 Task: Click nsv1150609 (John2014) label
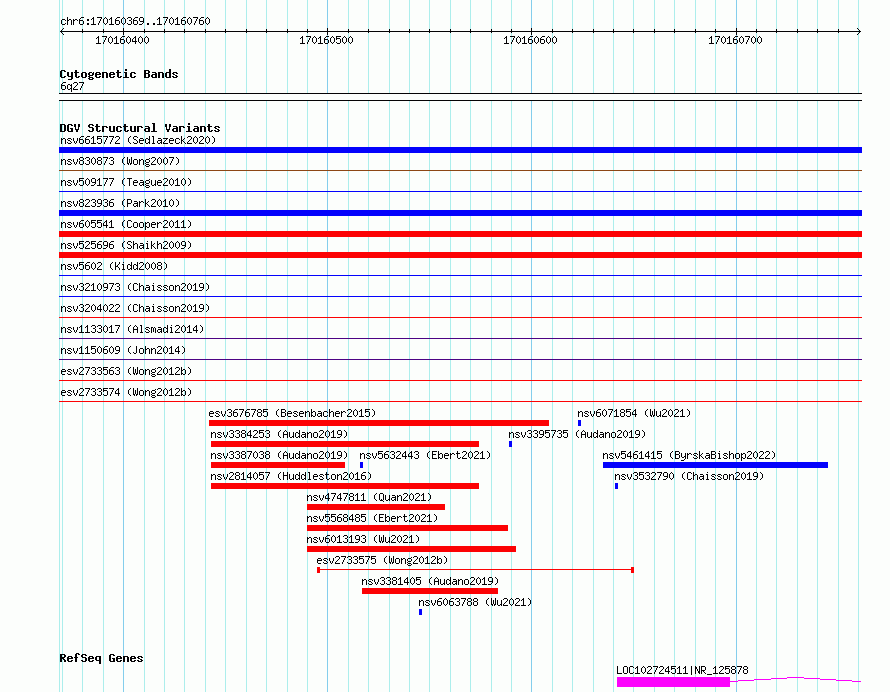123,350
